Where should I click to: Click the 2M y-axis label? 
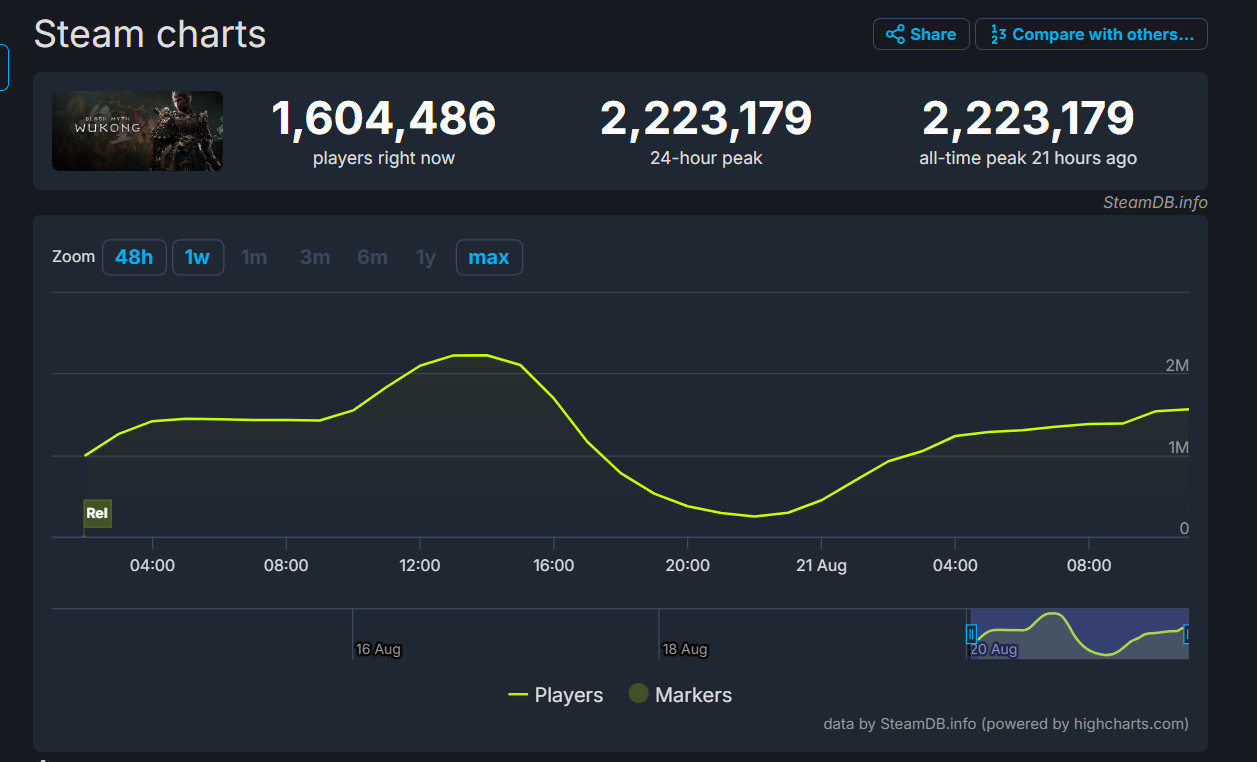pyautogui.click(x=1177, y=366)
